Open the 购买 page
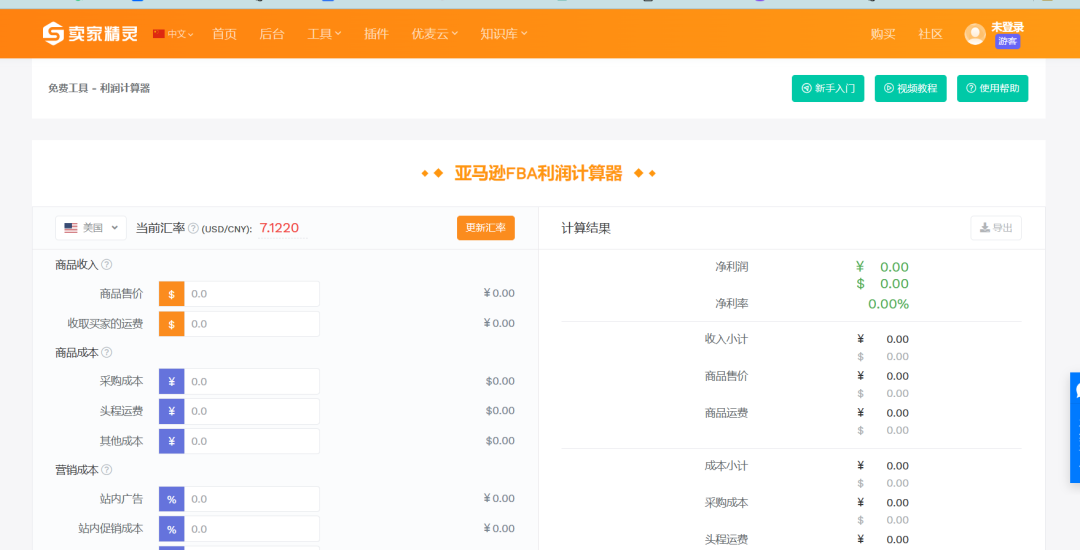This screenshot has height=550, width=1080. [883, 34]
